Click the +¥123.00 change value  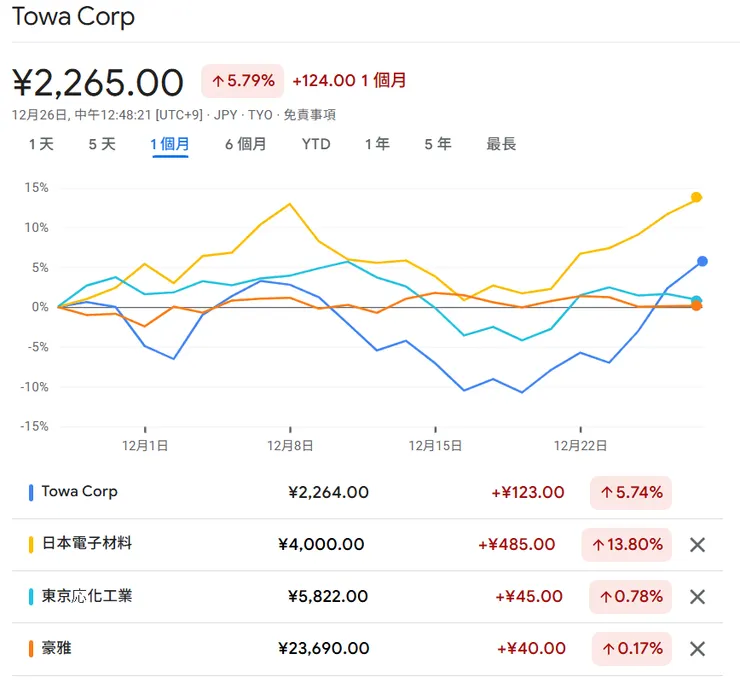click(x=528, y=493)
